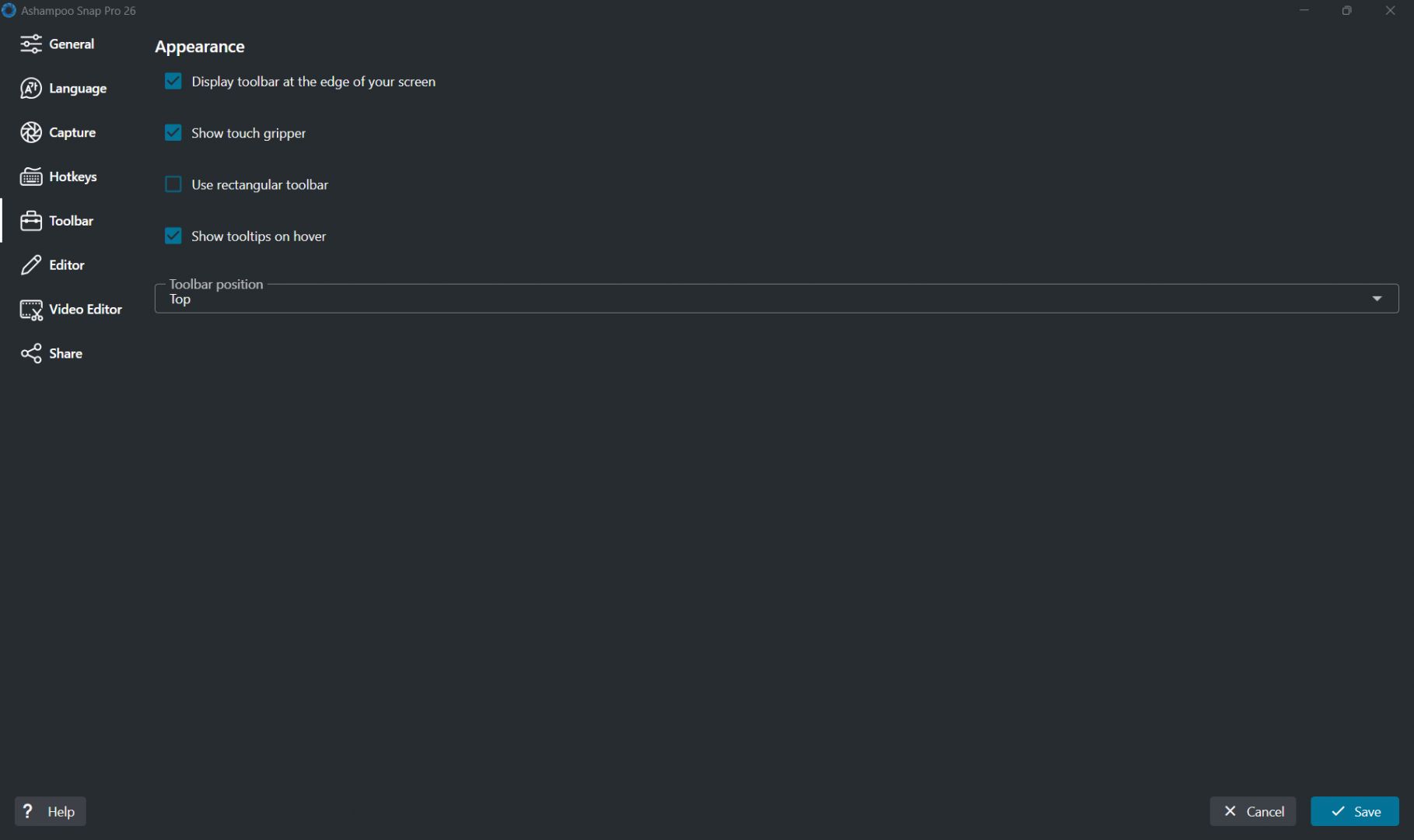The height and width of the screenshot is (840, 1414).
Task: Click the Ashampoo Snap logo in the title bar
Action: [x=9, y=11]
